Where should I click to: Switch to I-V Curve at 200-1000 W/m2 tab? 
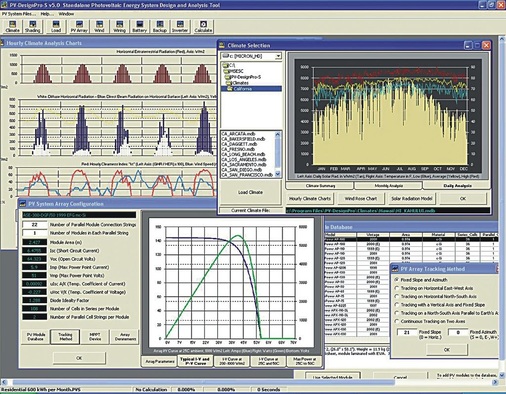click(x=232, y=361)
